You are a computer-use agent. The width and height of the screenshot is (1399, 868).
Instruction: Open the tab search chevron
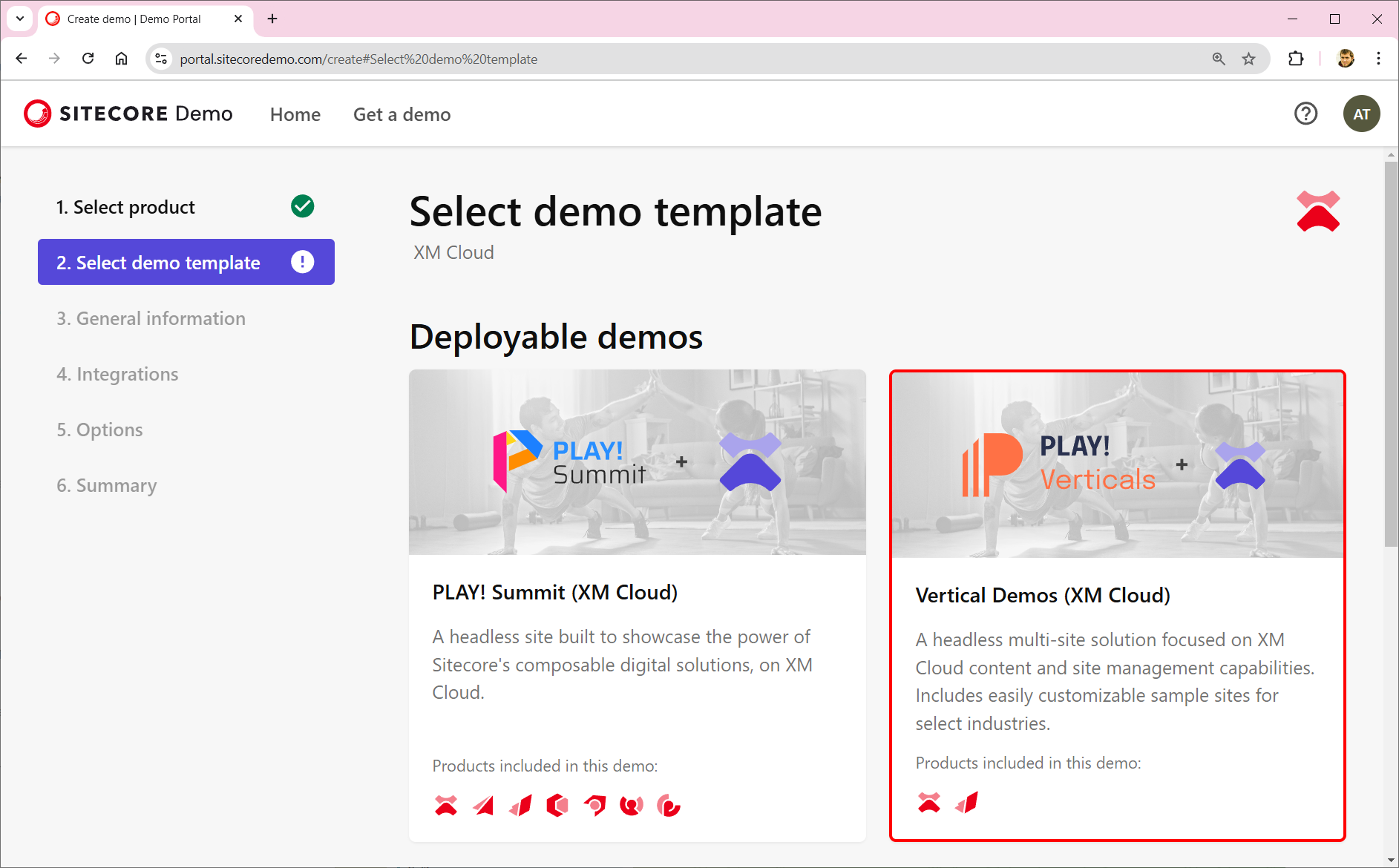click(19, 19)
